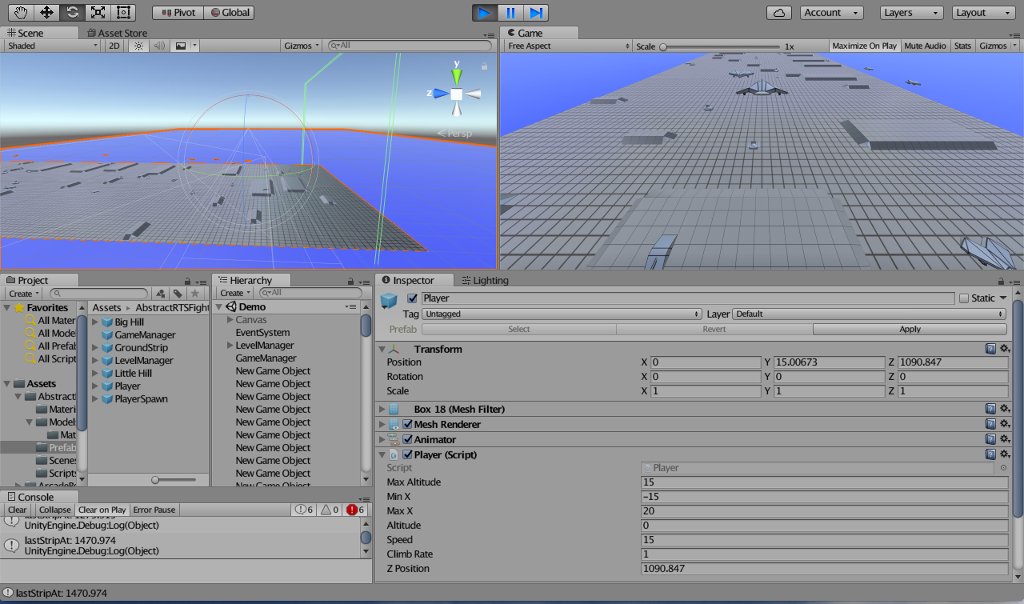Click the Pause button
Screen dimensions: 1024x604
pos(510,13)
